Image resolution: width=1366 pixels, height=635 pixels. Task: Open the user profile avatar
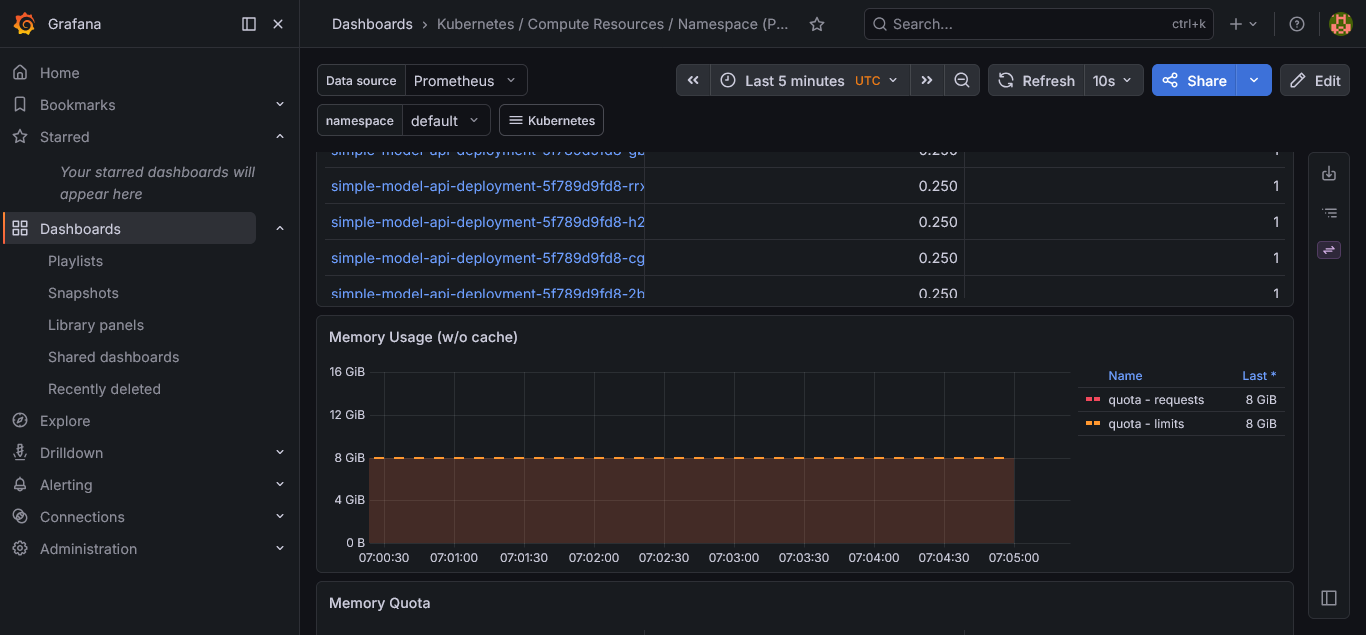[x=1340, y=24]
